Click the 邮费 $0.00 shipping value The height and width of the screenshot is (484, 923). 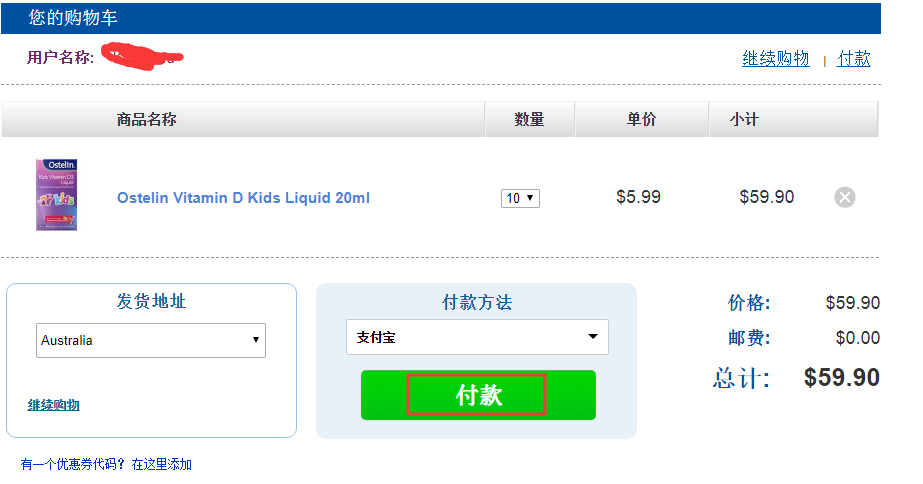click(857, 338)
